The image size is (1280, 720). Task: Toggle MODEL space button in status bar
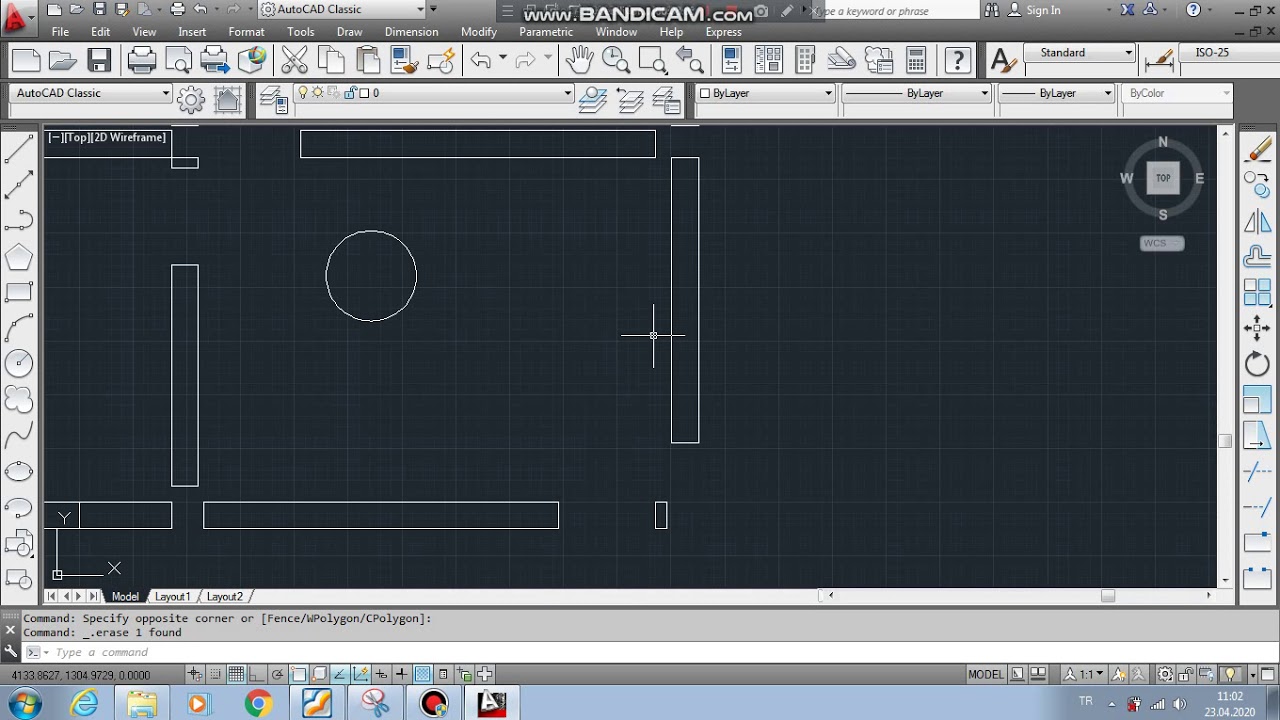click(x=986, y=674)
